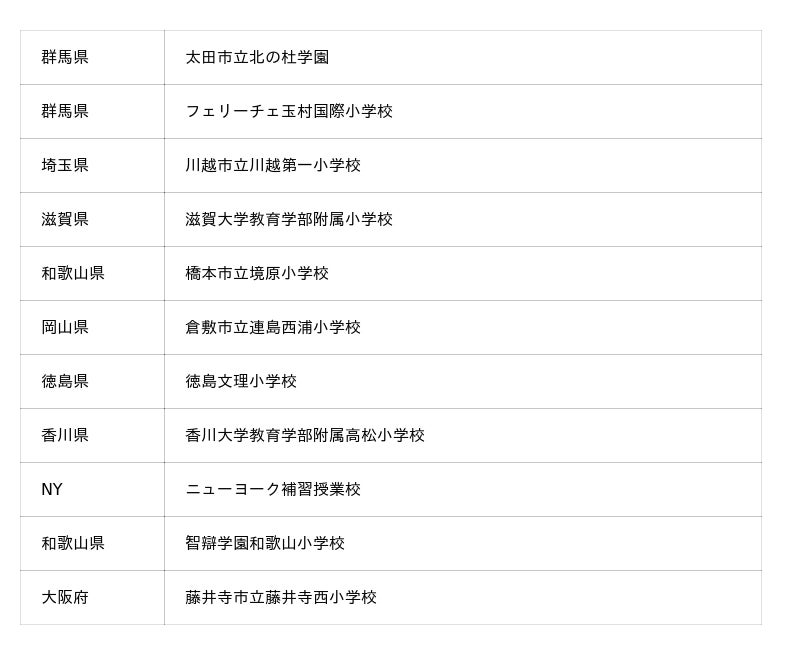Select 滋賀大学教育学部附属小学校 school entry
Image resolution: width=800 pixels, height=655 pixels.
point(289,219)
